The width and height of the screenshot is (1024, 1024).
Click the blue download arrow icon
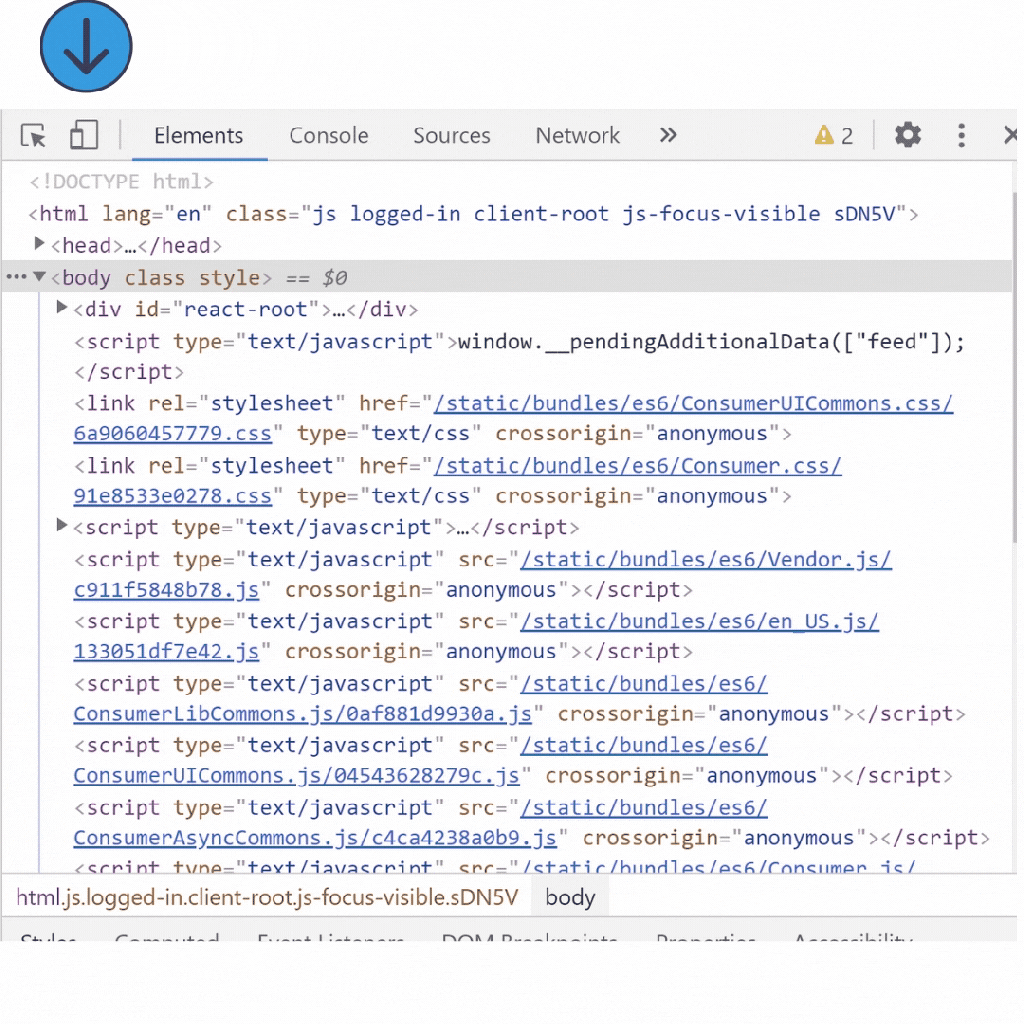tap(86, 47)
